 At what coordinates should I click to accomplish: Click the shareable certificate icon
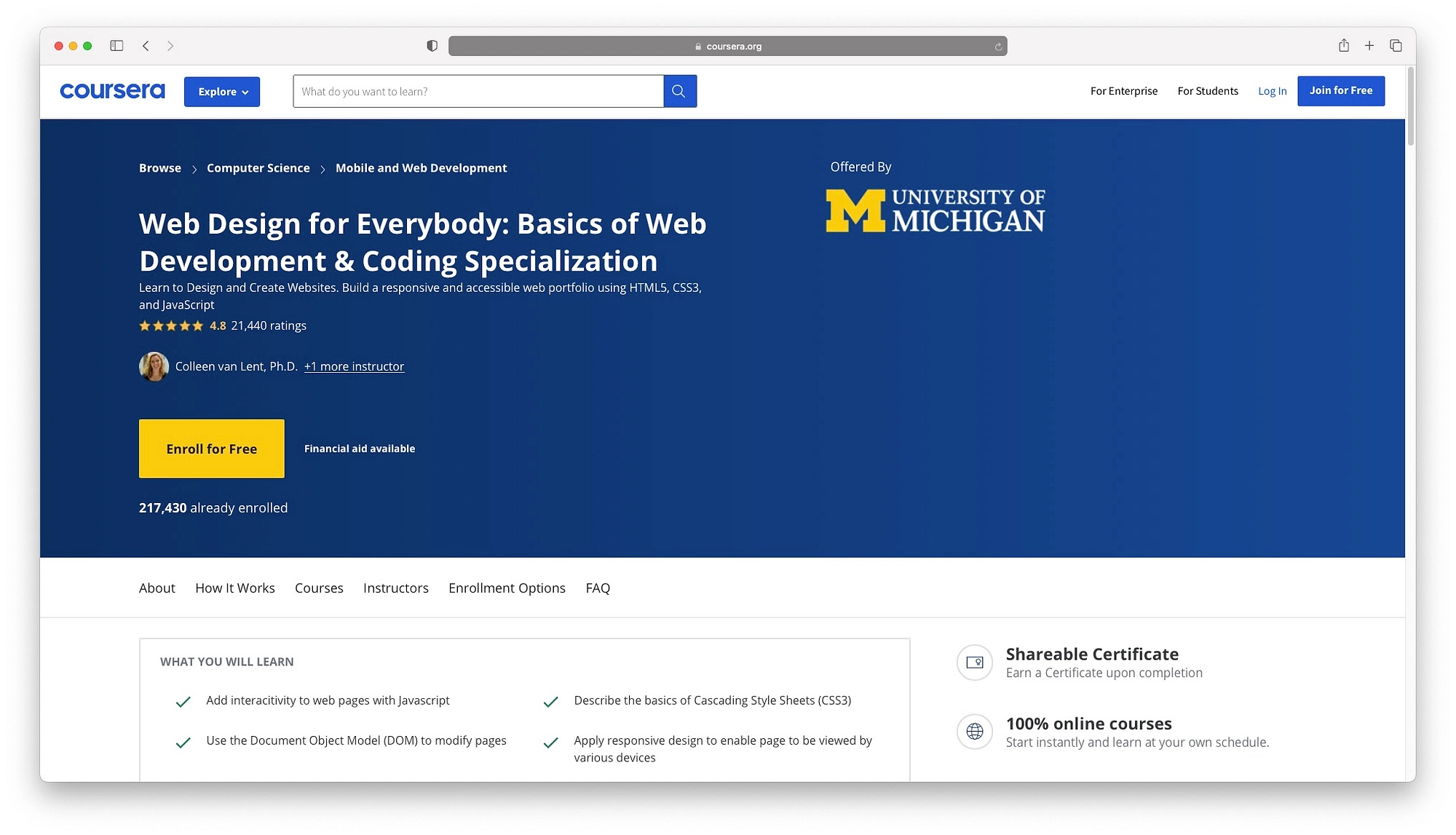click(x=974, y=662)
